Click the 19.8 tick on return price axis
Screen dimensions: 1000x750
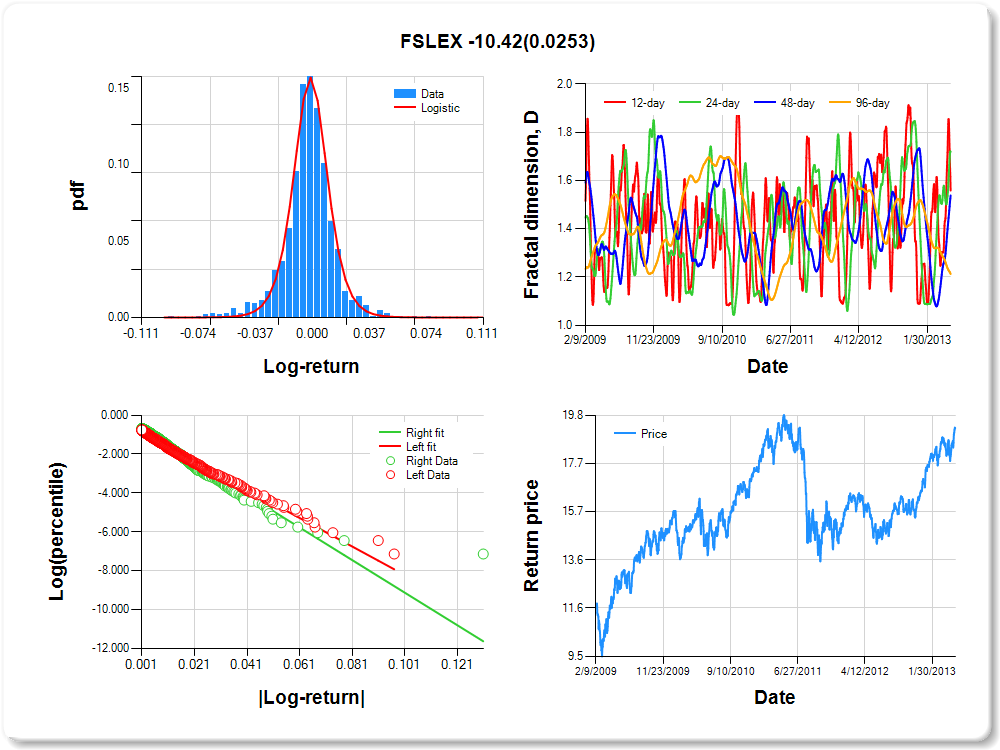(x=573, y=415)
